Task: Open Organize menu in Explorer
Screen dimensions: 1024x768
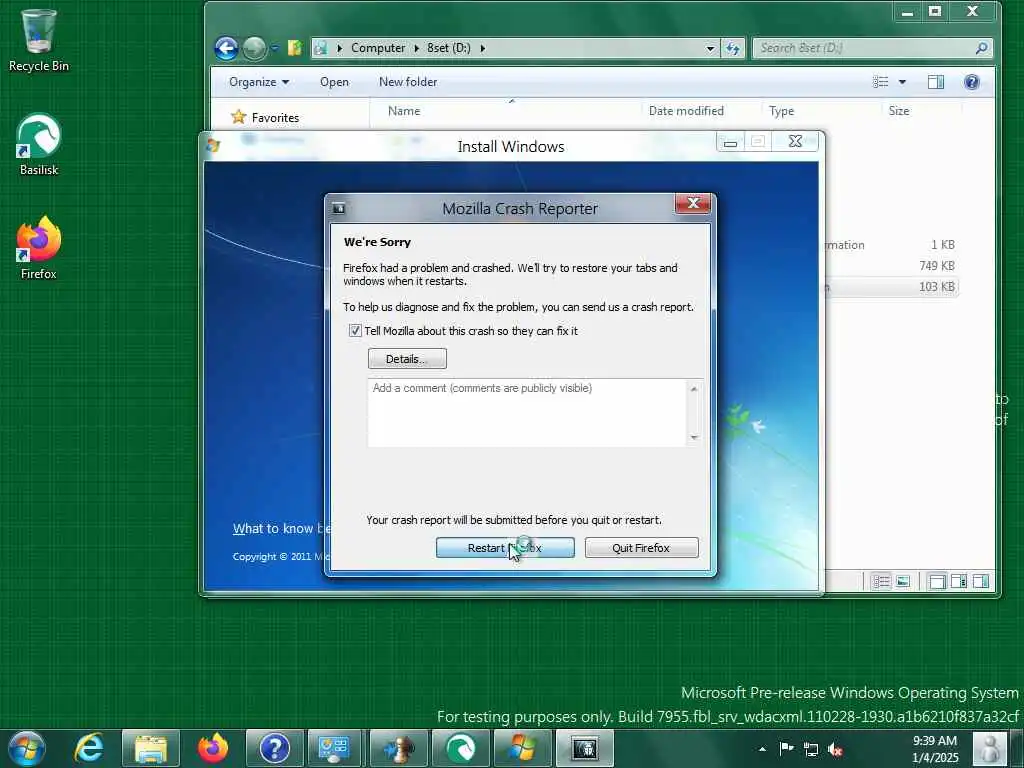Action: click(x=259, y=82)
